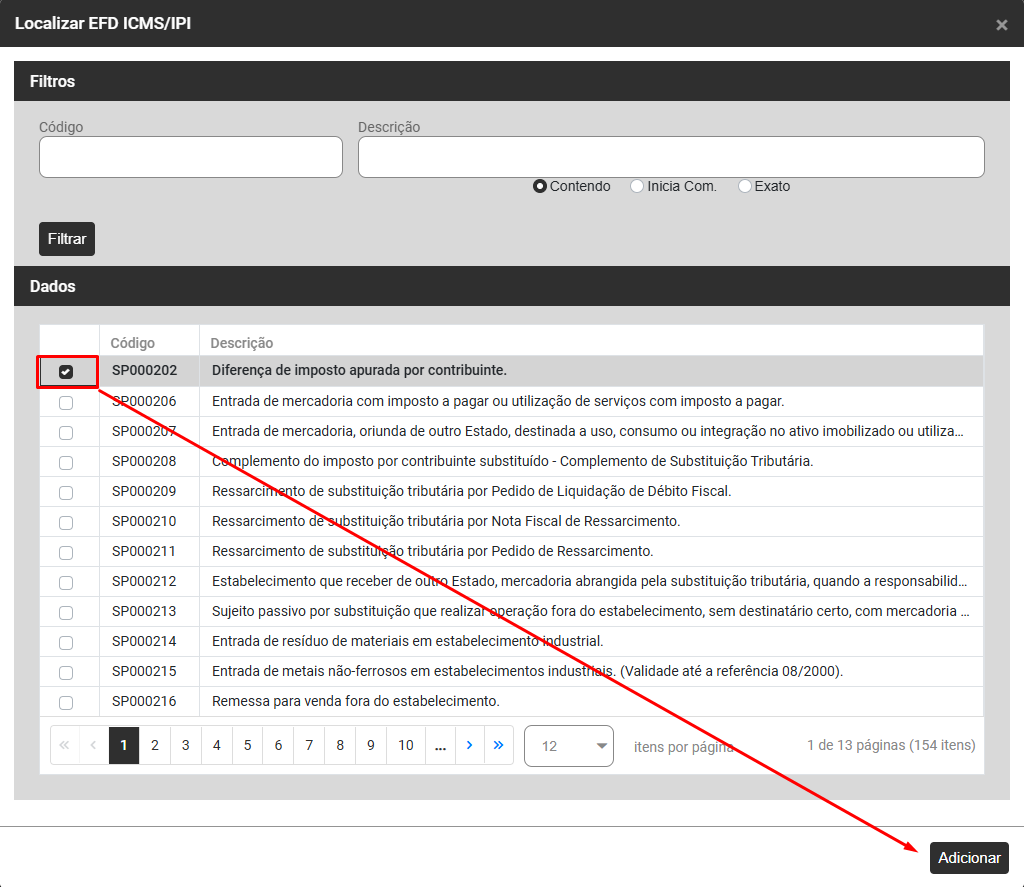Sort by the Código column header
This screenshot has height=887, width=1024.
[x=133, y=343]
